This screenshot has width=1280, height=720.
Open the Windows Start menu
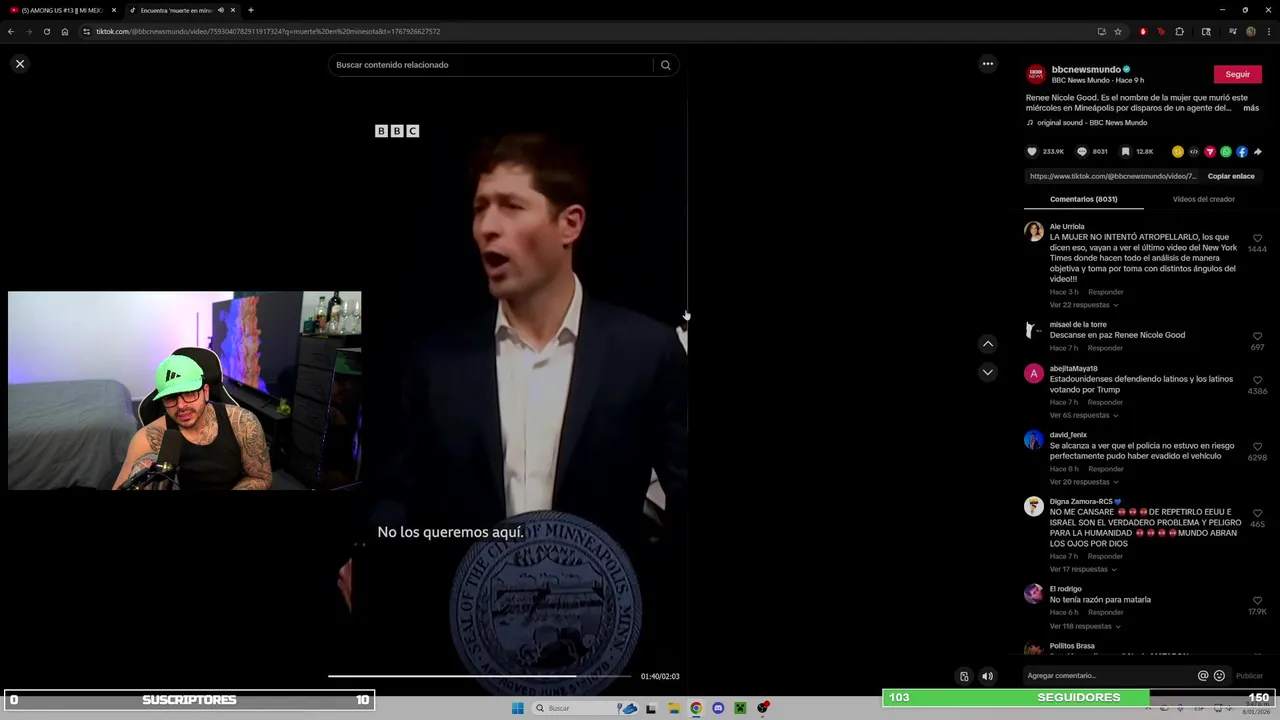click(518, 708)
